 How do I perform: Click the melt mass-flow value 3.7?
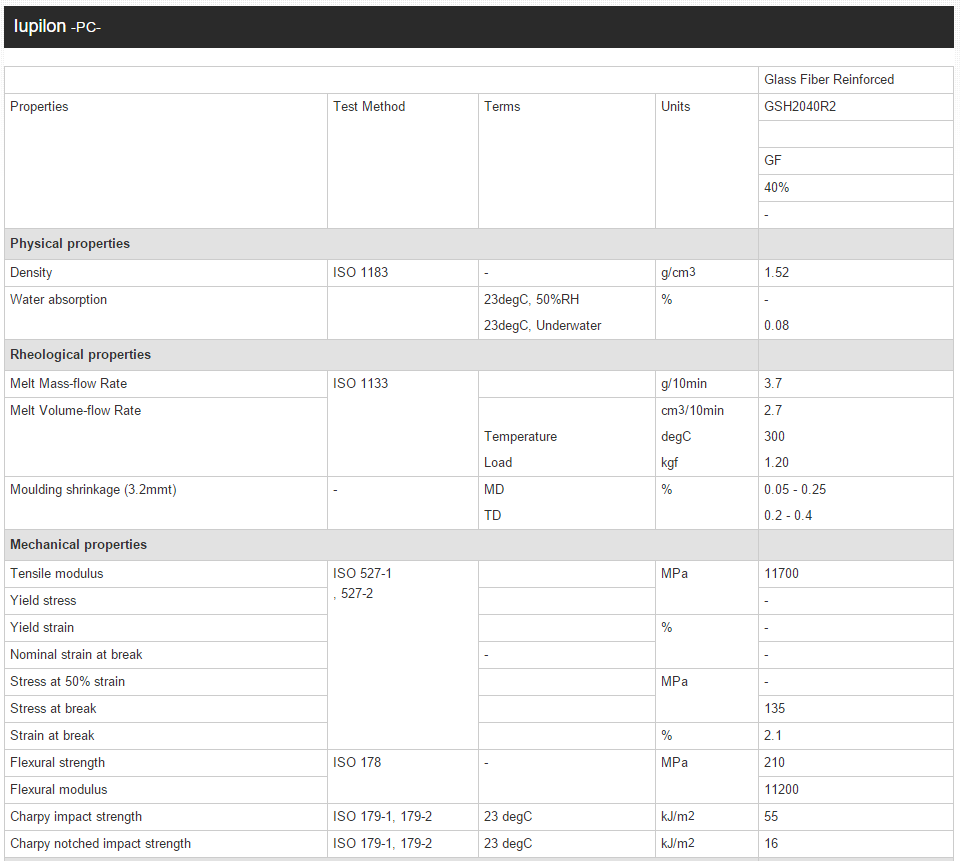click(x=773, y=383)
